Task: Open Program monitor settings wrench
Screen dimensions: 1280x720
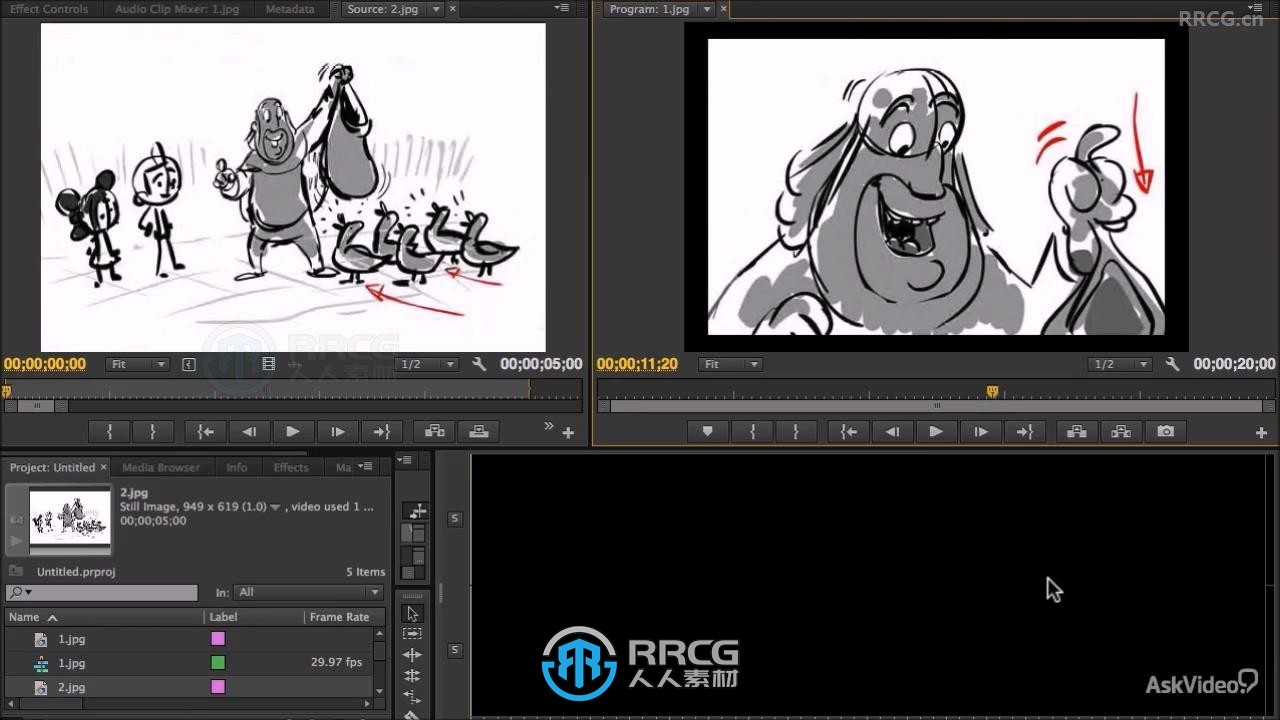Action: click(1173, 364)
